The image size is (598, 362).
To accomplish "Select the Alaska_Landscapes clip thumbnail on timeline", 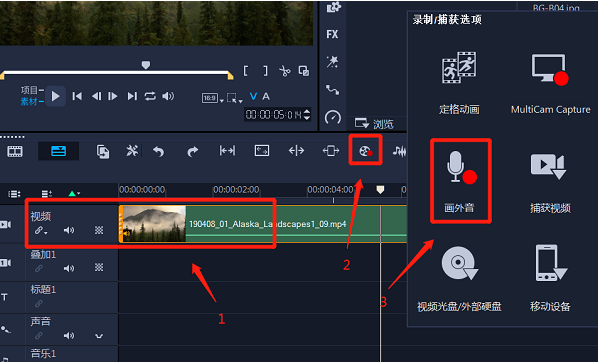I will (154, 224).
